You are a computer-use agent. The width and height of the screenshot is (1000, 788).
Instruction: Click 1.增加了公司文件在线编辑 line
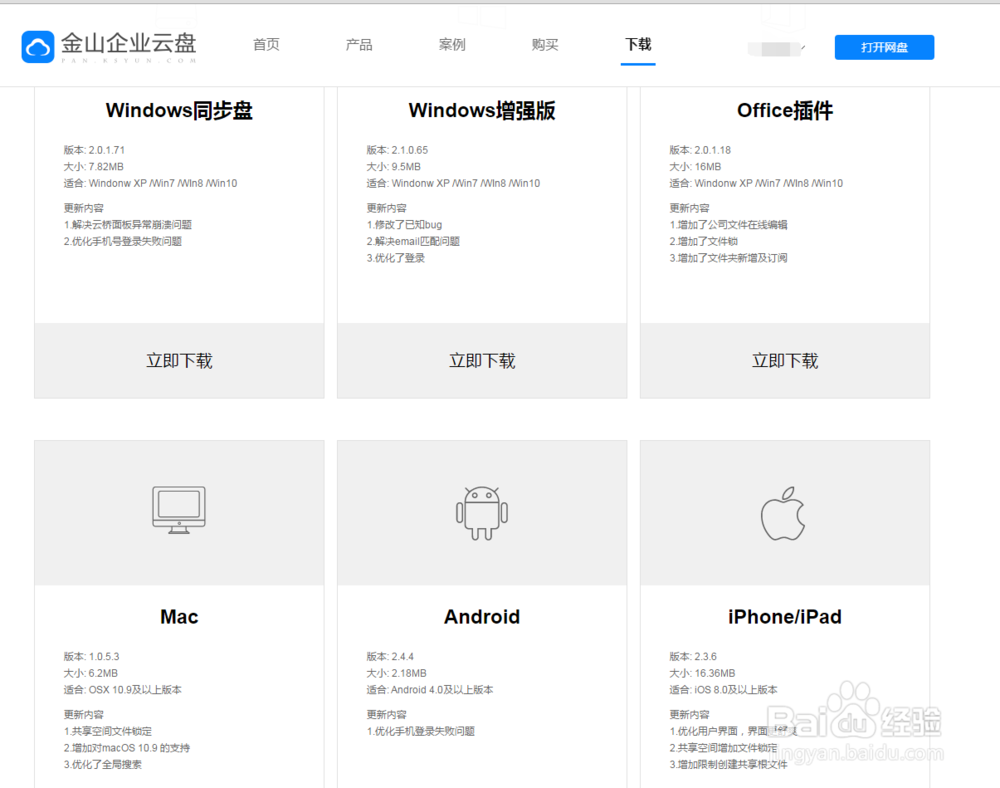728,224
